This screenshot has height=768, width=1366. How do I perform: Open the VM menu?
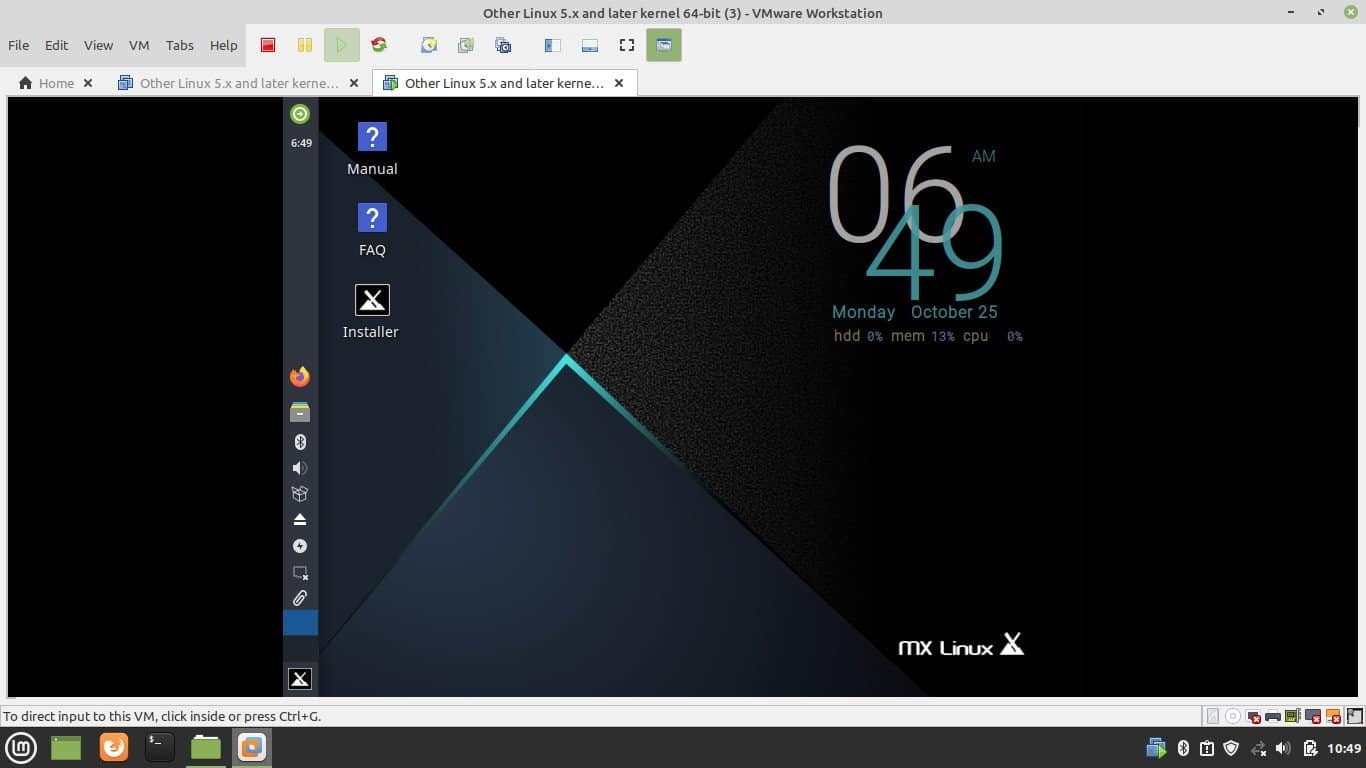tap(139, 45)
